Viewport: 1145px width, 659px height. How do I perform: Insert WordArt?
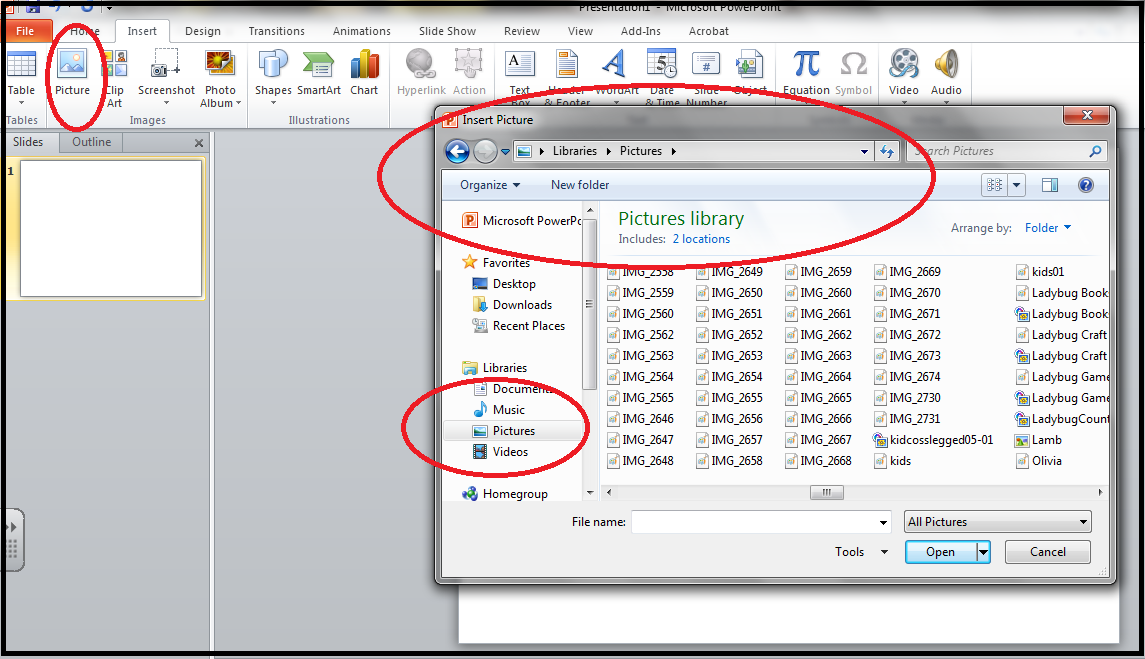(x=616, y=76)
